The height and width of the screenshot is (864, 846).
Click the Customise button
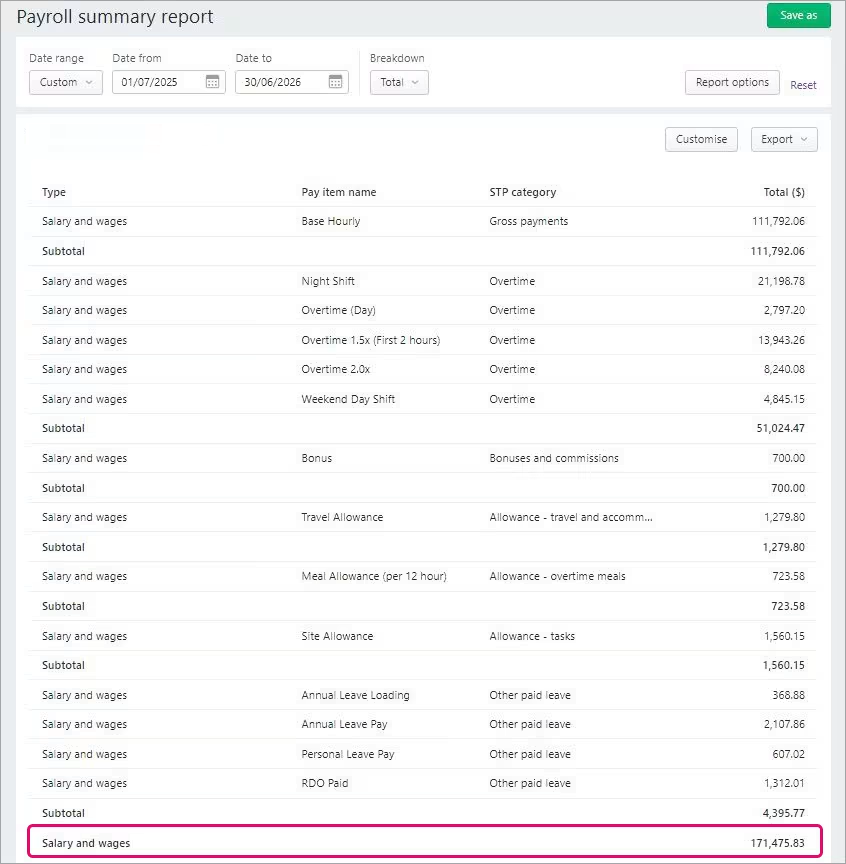pos(701,139)
